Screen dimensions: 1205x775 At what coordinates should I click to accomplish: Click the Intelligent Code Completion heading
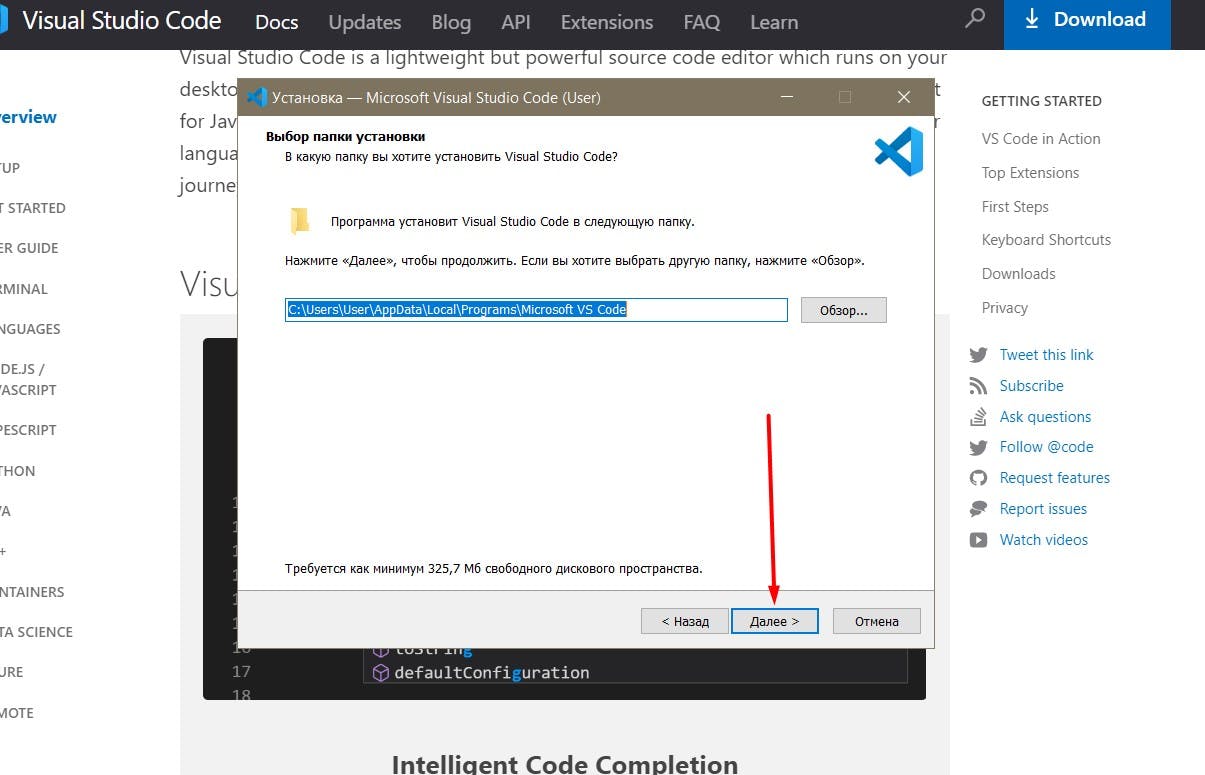(565, 765)
